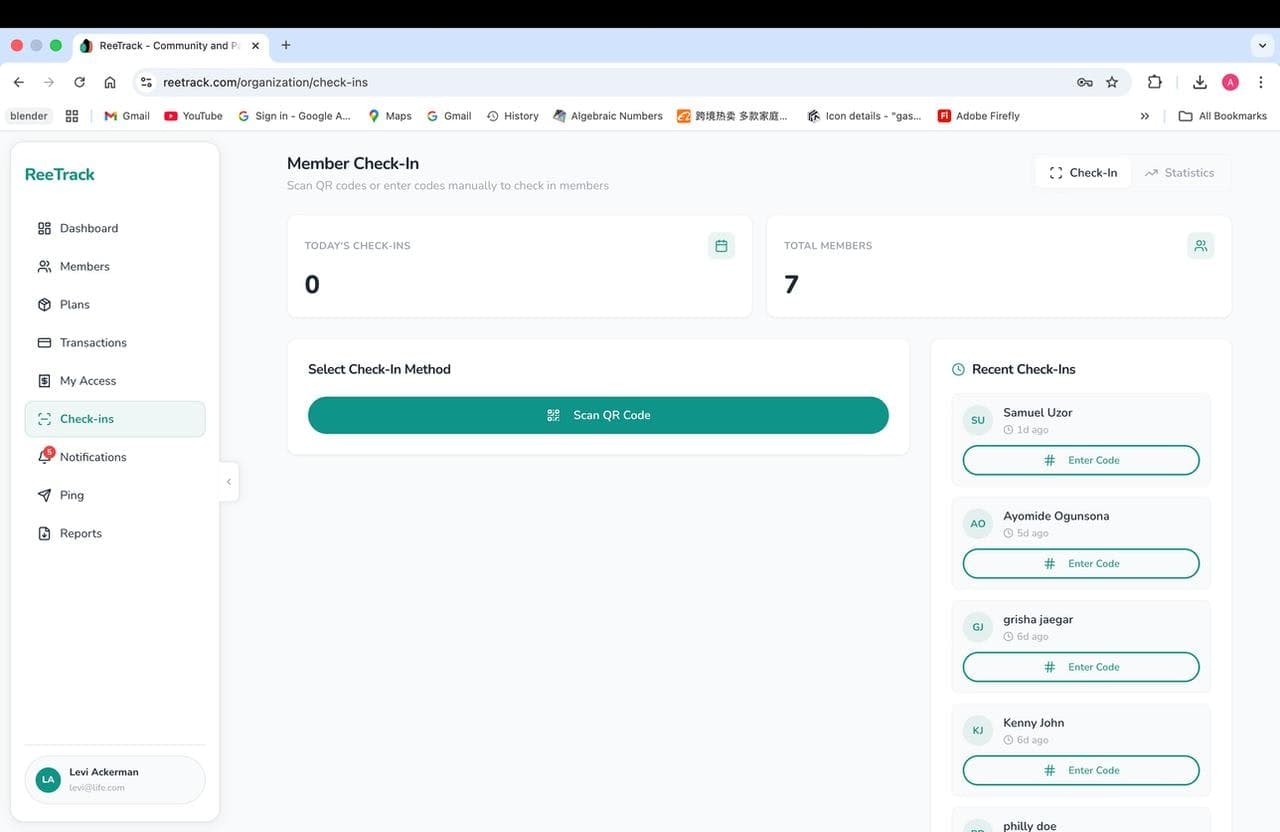The width and height of the screenshot is (1280, 832).
Task: Open My Access from the sidebar
Action: click(42, 380)
